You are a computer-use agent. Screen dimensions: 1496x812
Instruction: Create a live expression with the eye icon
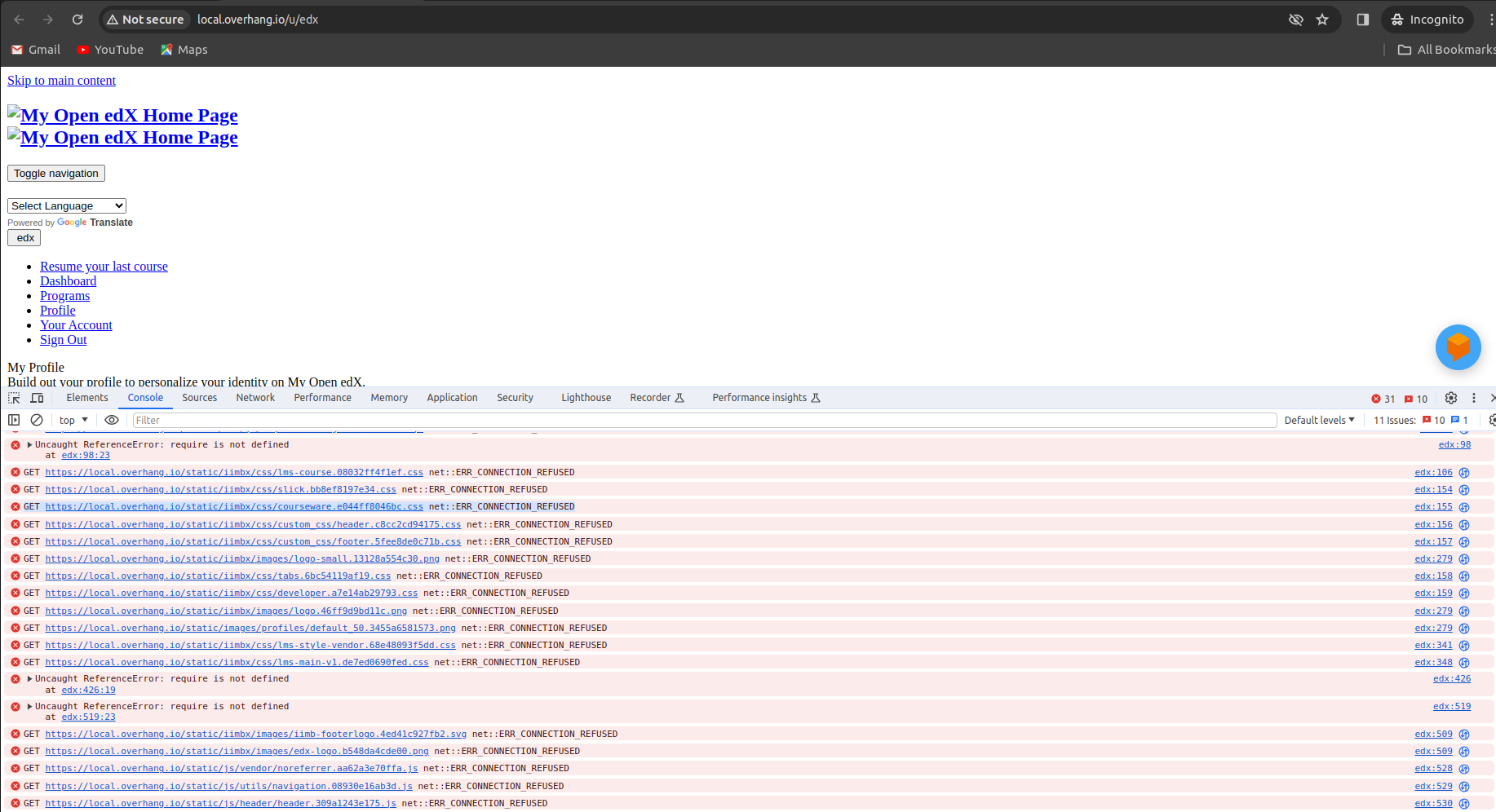point(112,420)
